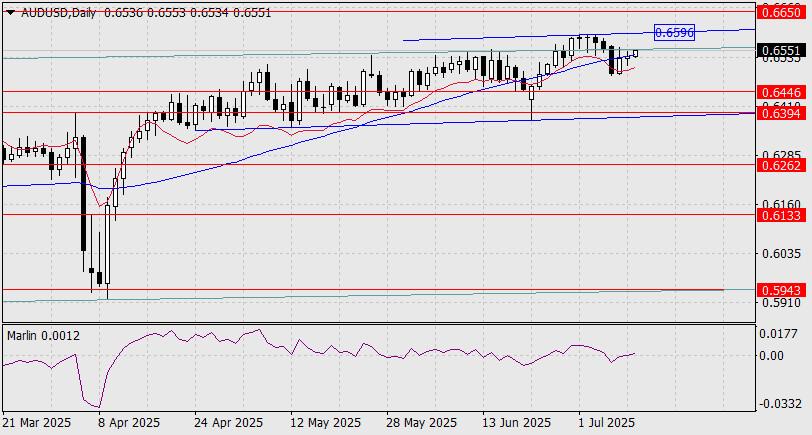The image size is (812, 435).
Task: Click the 0.6285 price scale value
Action: [x=781, y=155]
